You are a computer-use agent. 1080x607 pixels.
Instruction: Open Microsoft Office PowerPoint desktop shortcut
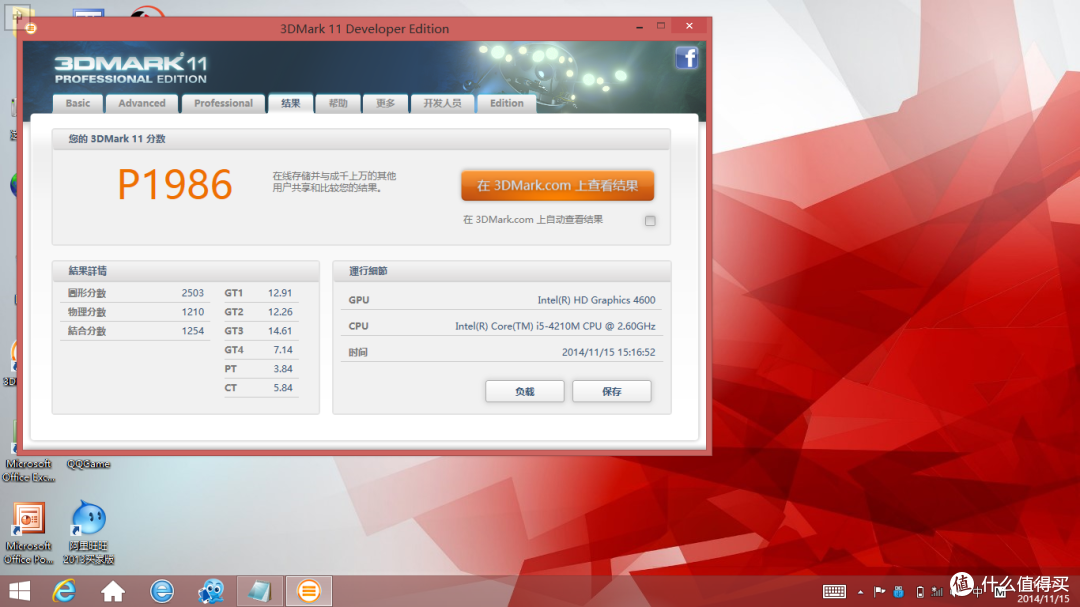[x=28, y=534]
